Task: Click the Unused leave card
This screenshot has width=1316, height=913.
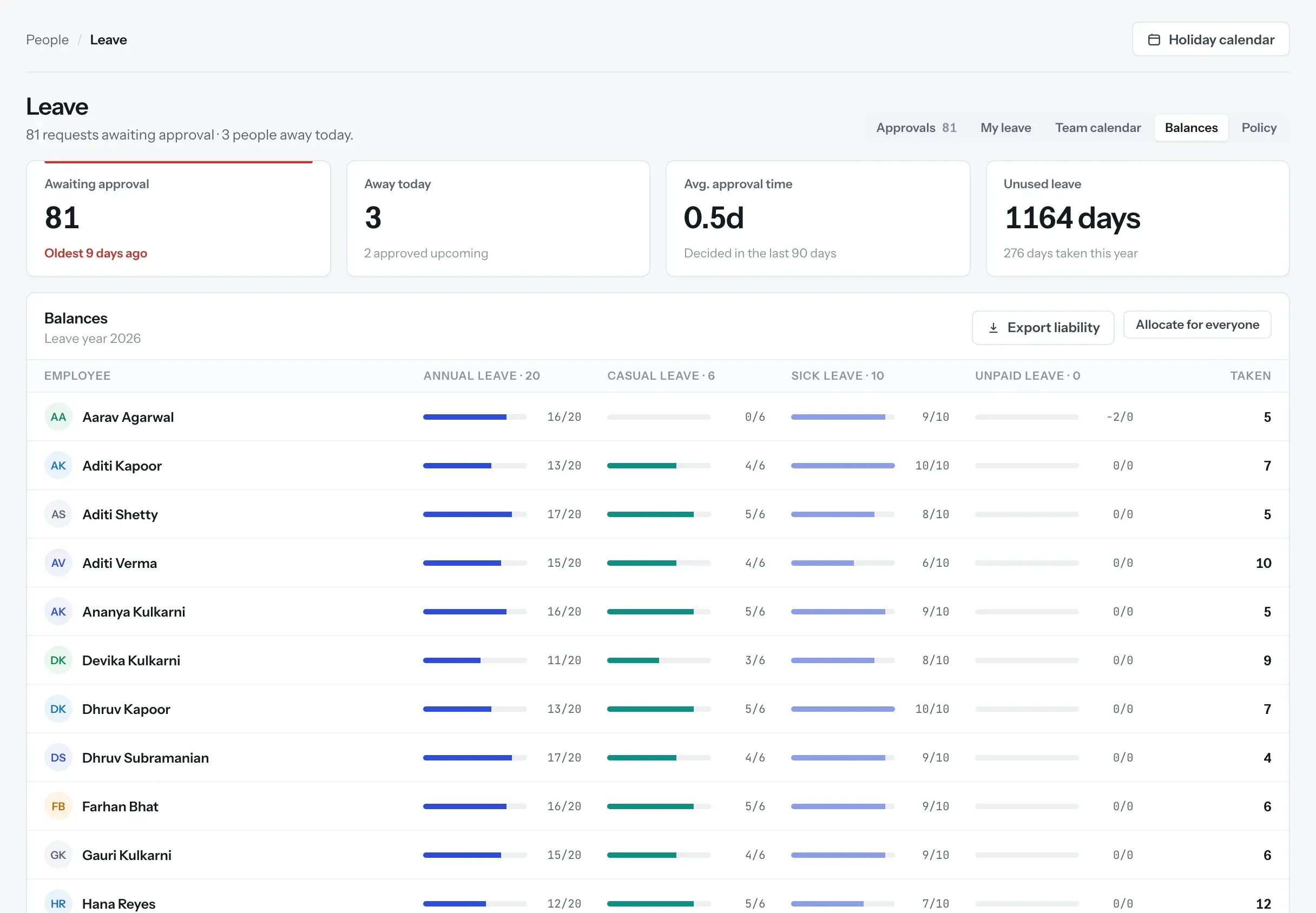Action: tap(1137, 219)
